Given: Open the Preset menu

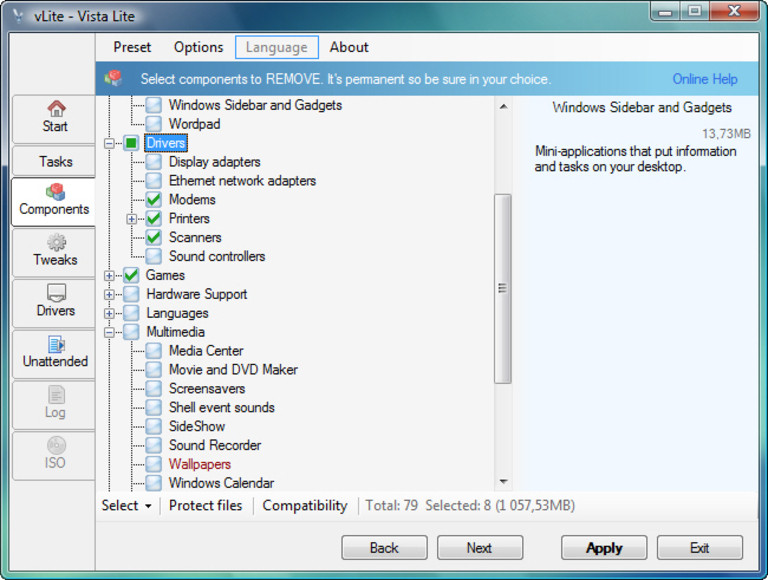Looking at the screenshot, I should [x=132, y=47].
